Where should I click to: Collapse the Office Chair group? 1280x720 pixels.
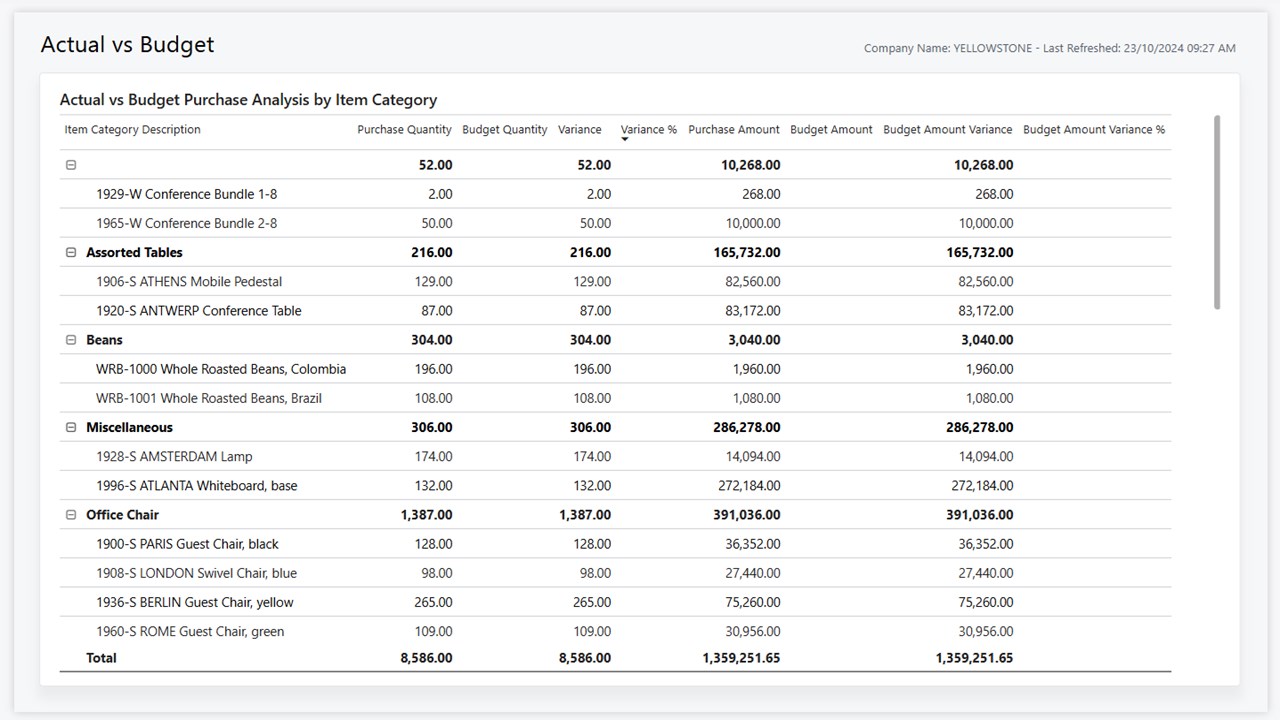[x=71, y=515]
